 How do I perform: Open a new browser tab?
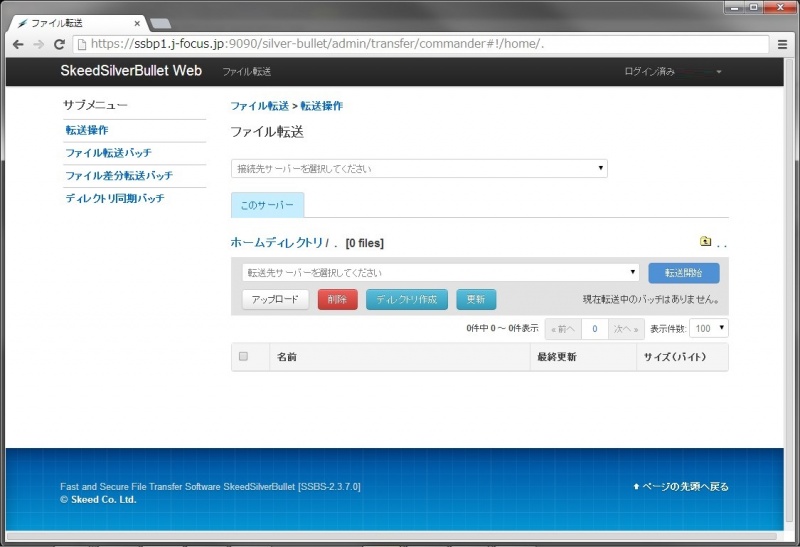[160, 22]
